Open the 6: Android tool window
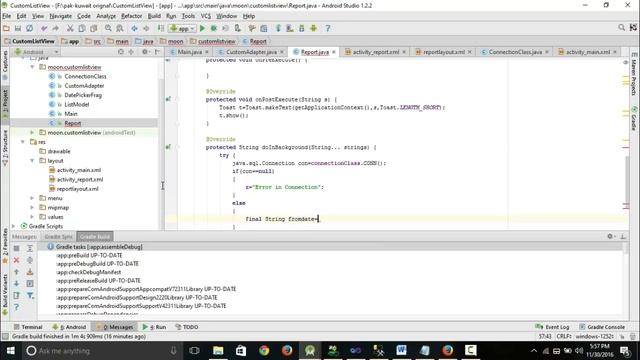 69,327
